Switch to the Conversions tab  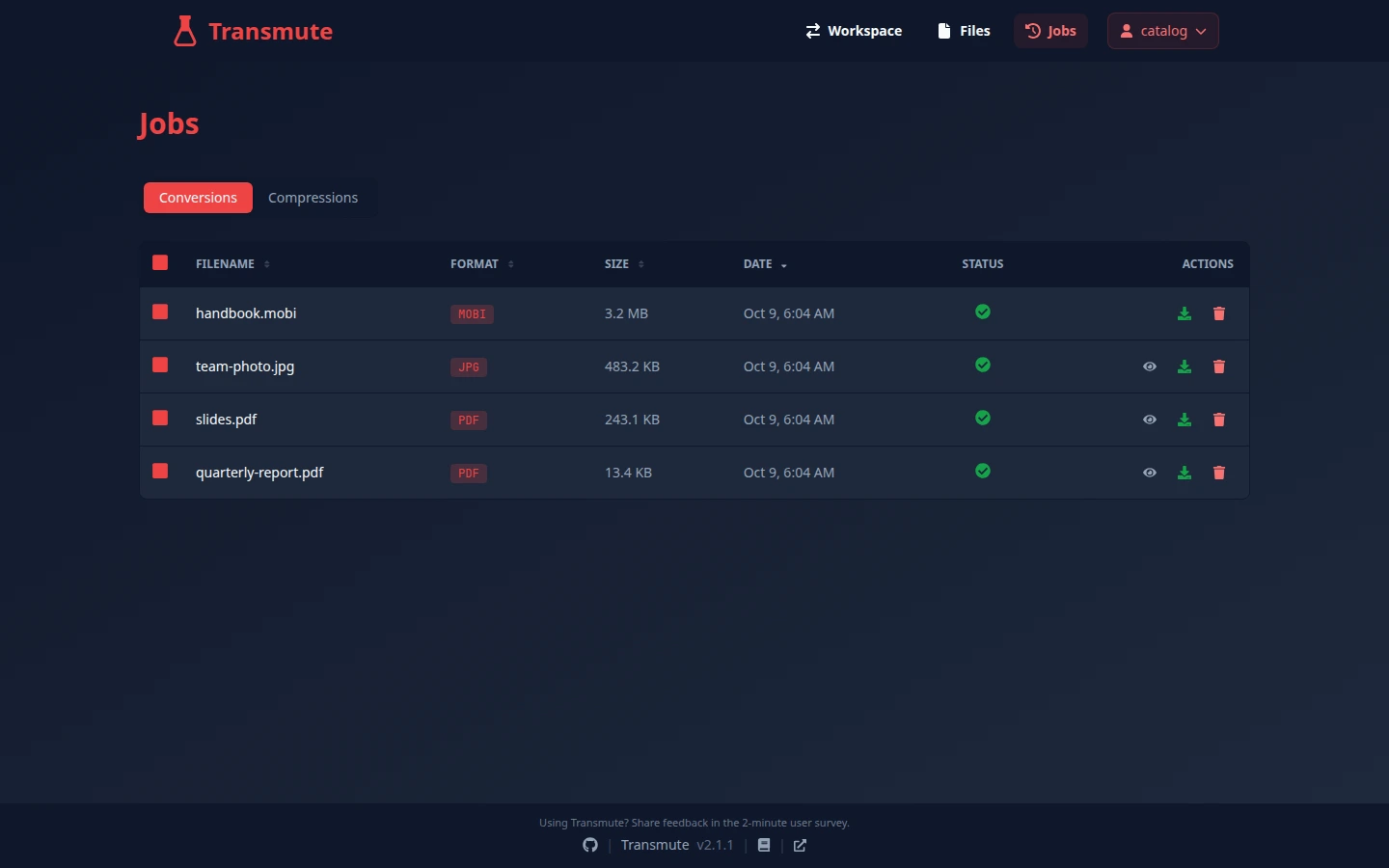click(x=198, y=198)
